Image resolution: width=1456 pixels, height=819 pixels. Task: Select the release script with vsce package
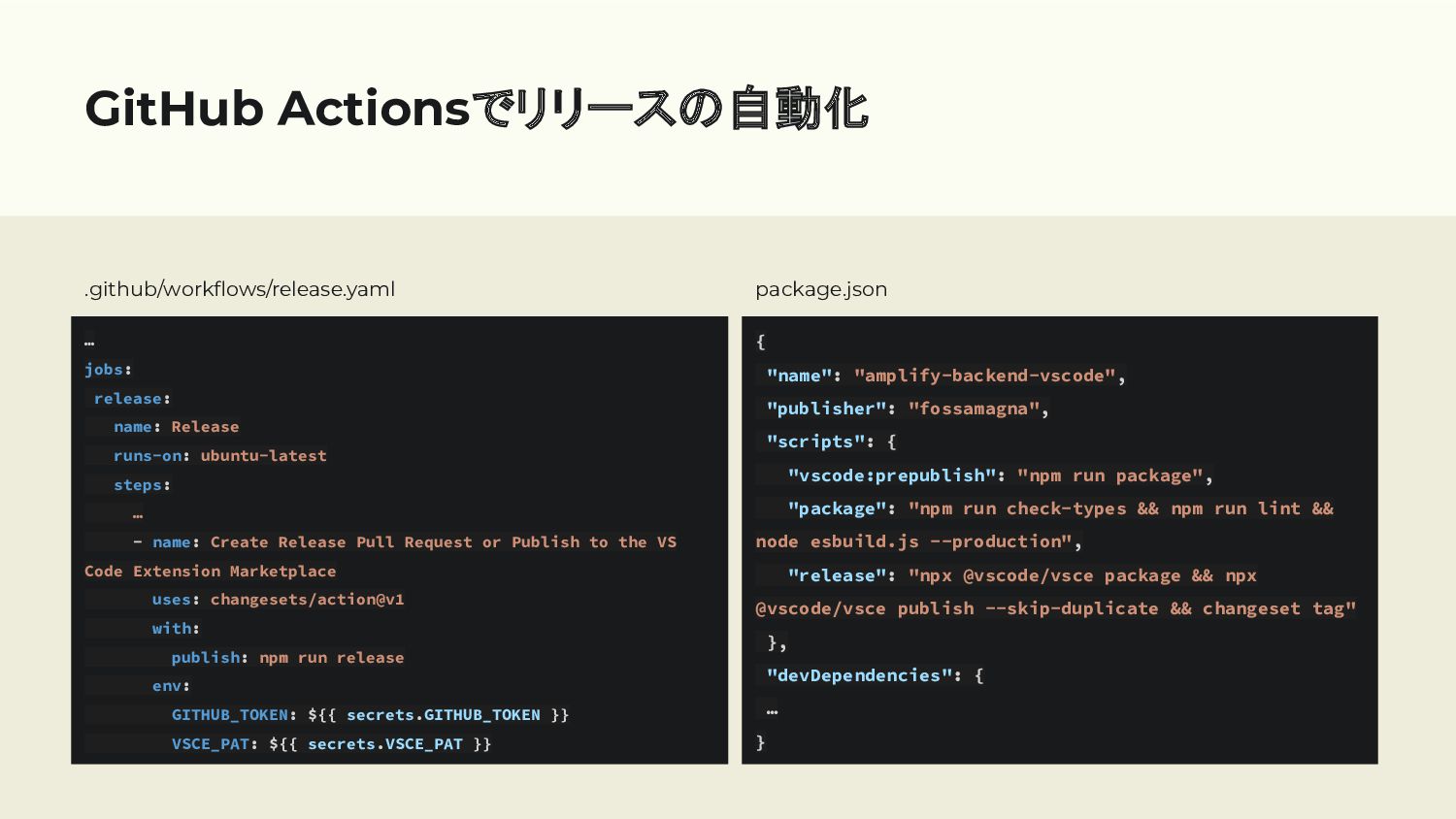tap(1056, 592)
